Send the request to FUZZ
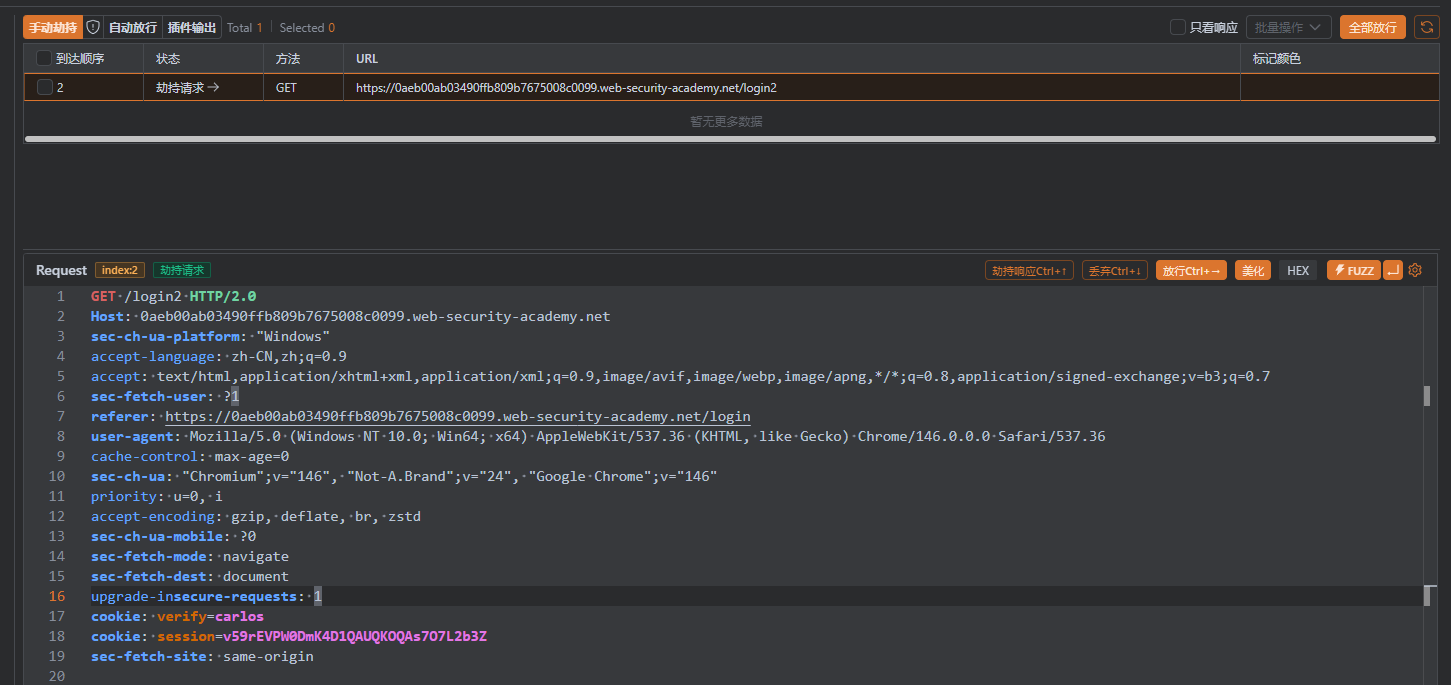The height and width of the screenshot is (685, 1451). pyautogui.click(x=1353, y=270)
